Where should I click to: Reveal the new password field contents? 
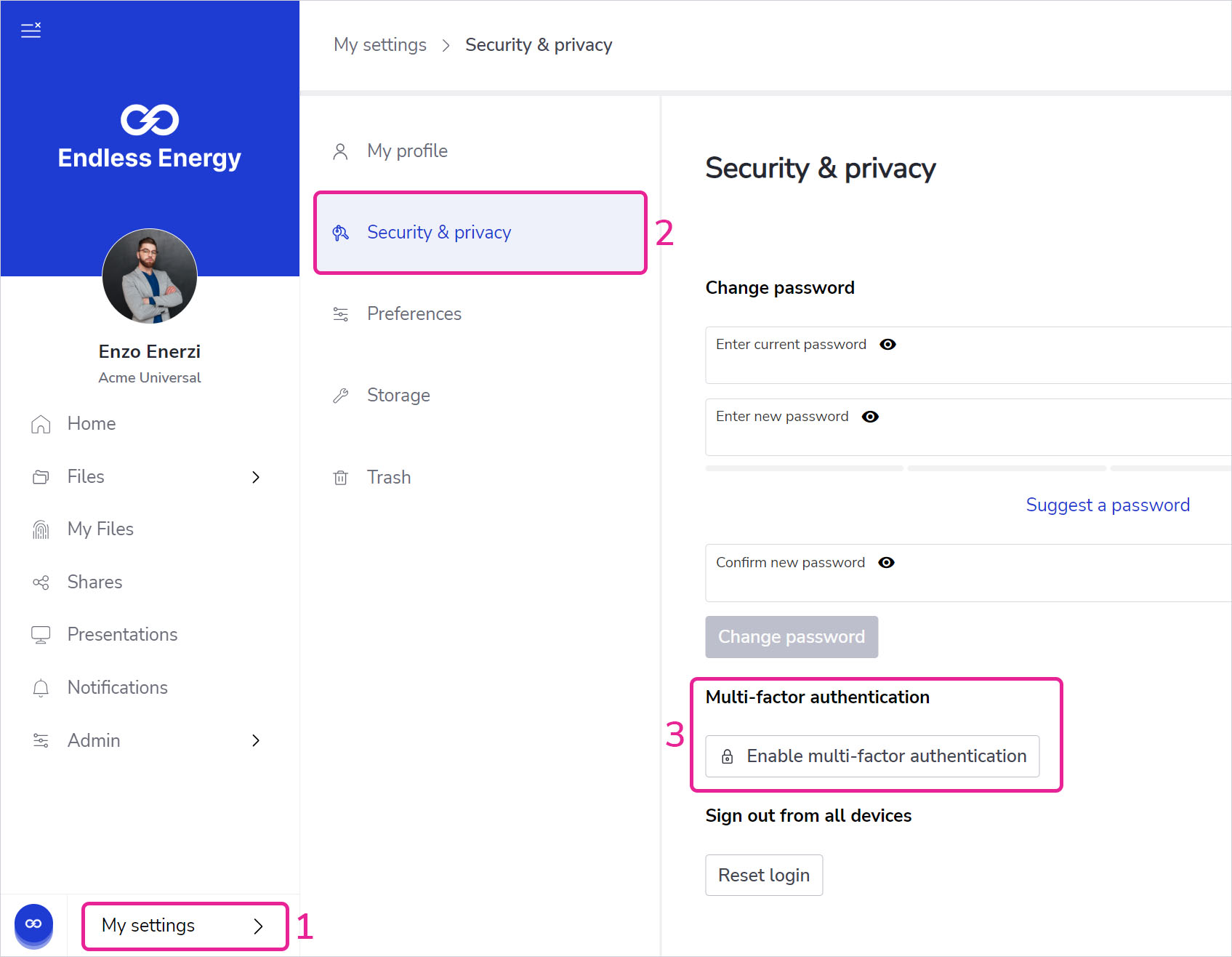click(870, 416)
